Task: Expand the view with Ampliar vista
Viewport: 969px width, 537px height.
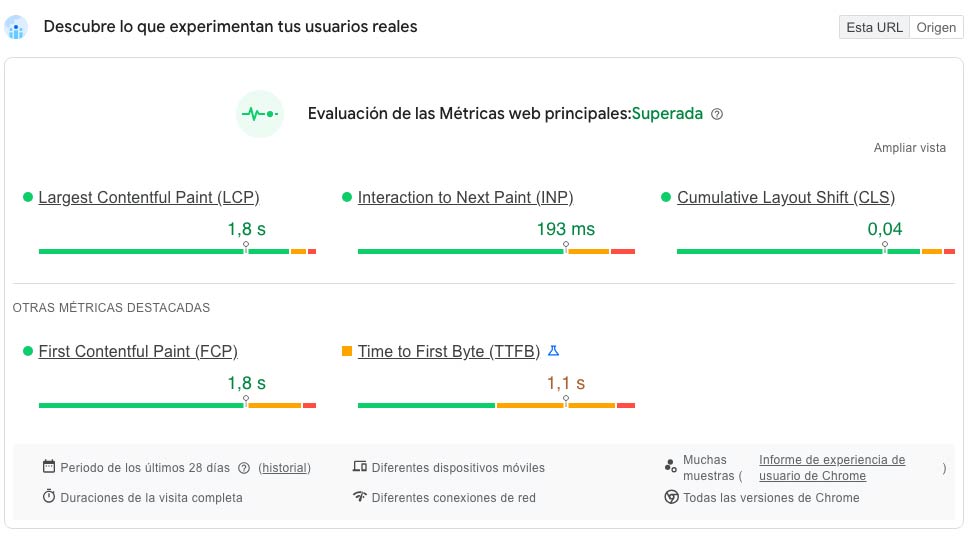Action: 909,148
